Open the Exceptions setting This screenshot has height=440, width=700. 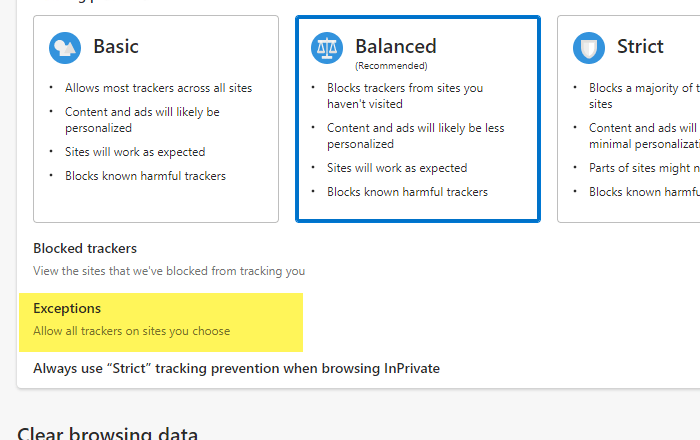click(67, 308)
